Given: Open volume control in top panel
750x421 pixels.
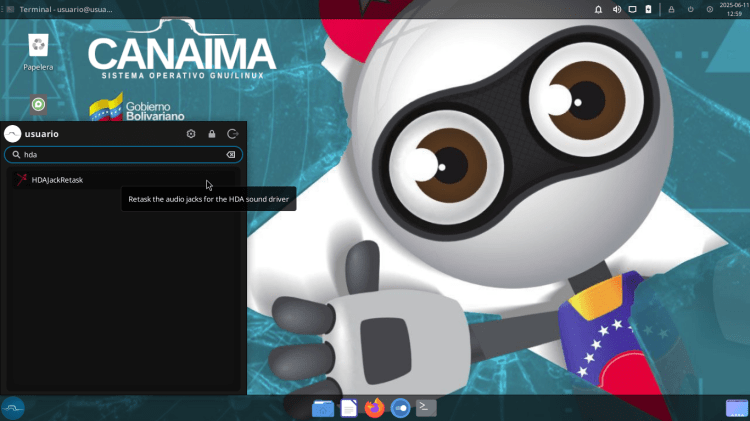Looking at the screenshot, I should click(x=616, y=9).
